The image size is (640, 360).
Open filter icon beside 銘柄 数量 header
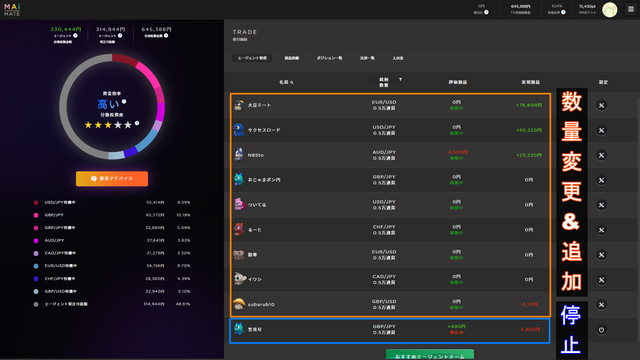point(400,80)
